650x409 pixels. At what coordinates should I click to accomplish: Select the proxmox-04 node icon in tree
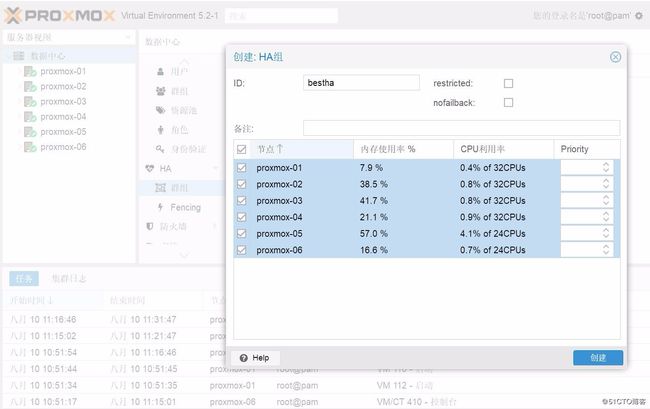(30, 117)
